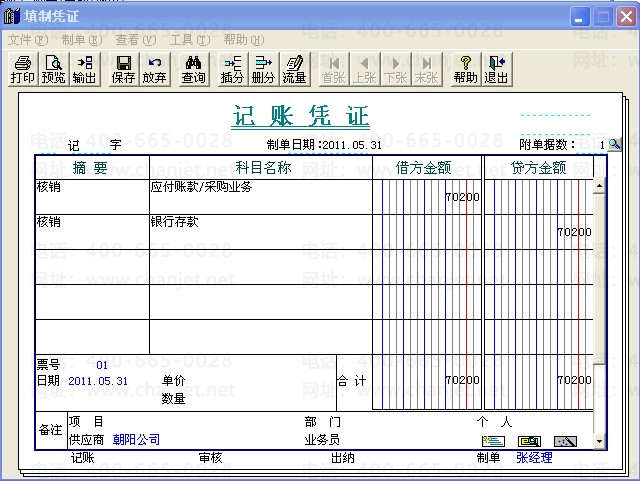Open the 流量 cash flow icon
This screenshot has width=640, height=481.
click(294, 69)
